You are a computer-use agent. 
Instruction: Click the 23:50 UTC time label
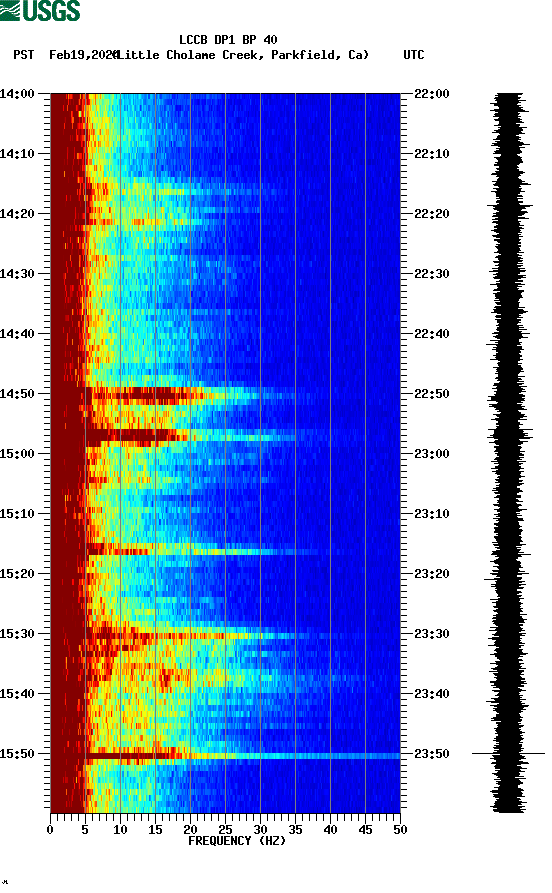click(432, 754)
